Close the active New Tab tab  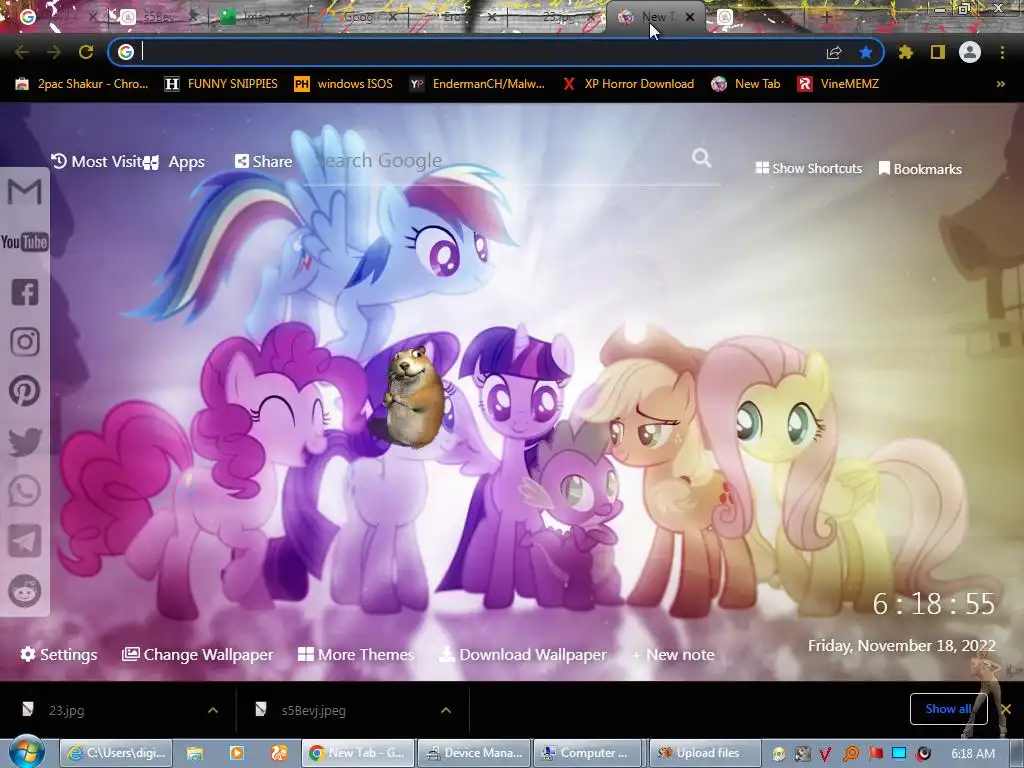[690, 18]
